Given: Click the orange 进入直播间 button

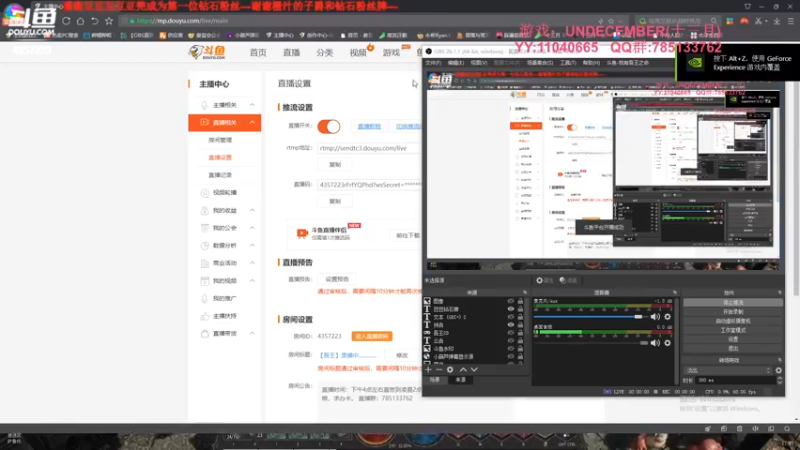Looking at the screenshot, I should click(372, 336).
